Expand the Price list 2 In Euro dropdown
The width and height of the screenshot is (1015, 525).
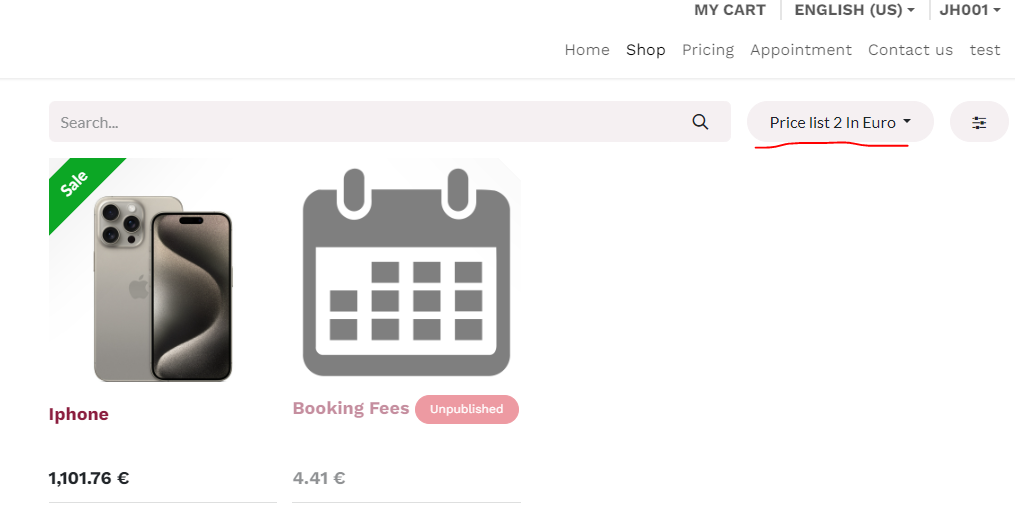pos(840,122)
